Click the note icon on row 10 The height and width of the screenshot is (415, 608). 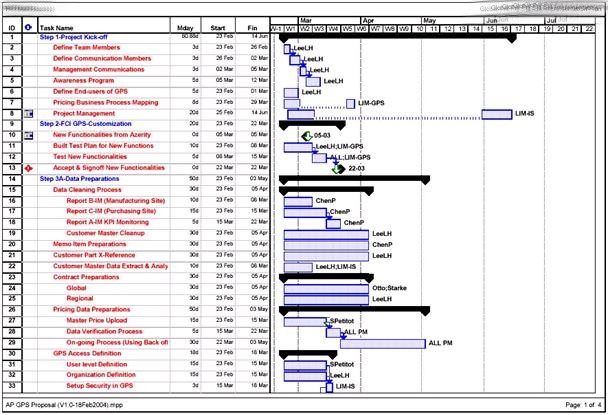27,133
